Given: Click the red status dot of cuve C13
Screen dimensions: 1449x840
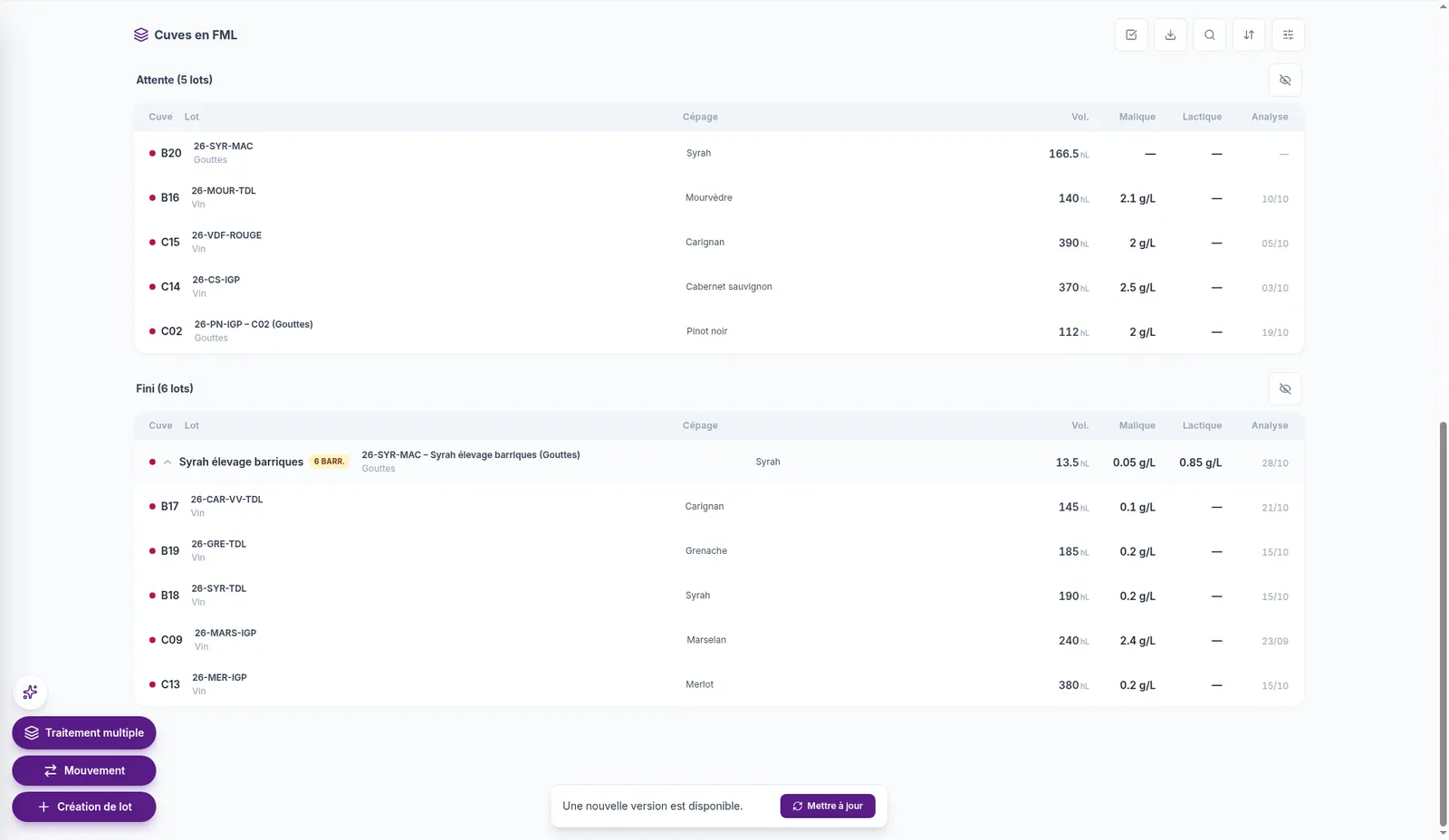Looking at the screenshot, I should (x=152, y=684).
